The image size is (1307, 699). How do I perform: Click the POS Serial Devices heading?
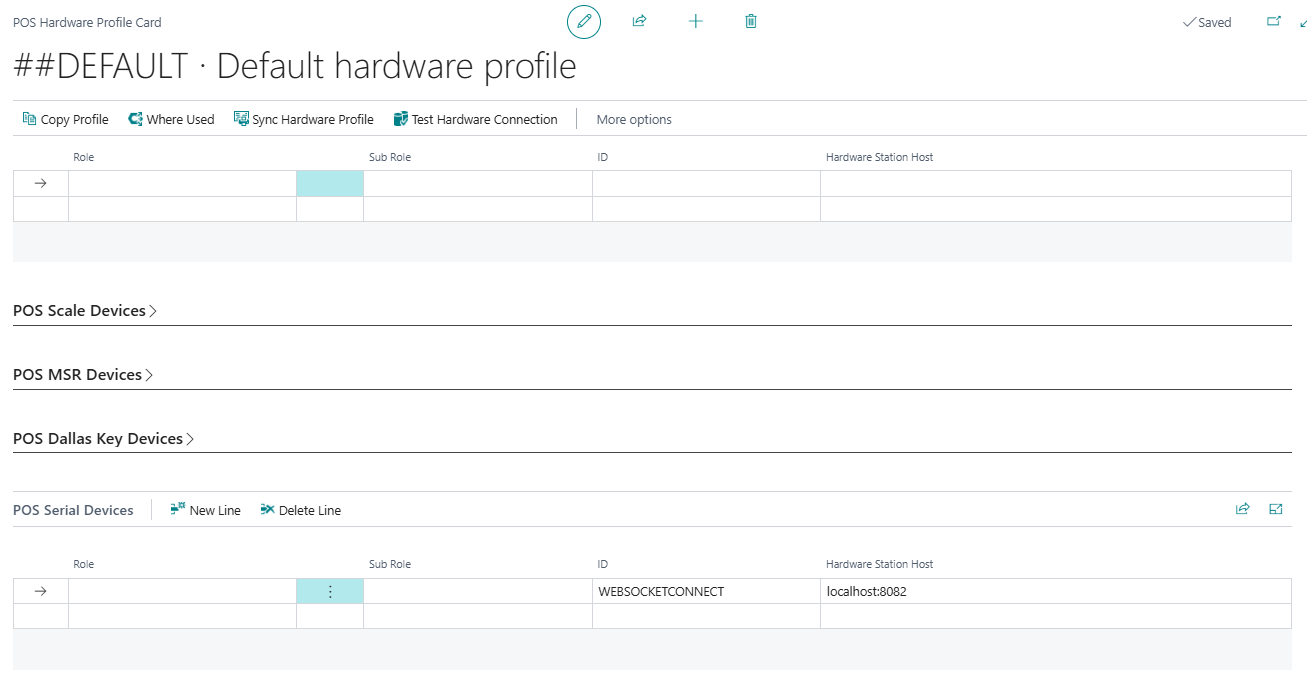point(73,510)
